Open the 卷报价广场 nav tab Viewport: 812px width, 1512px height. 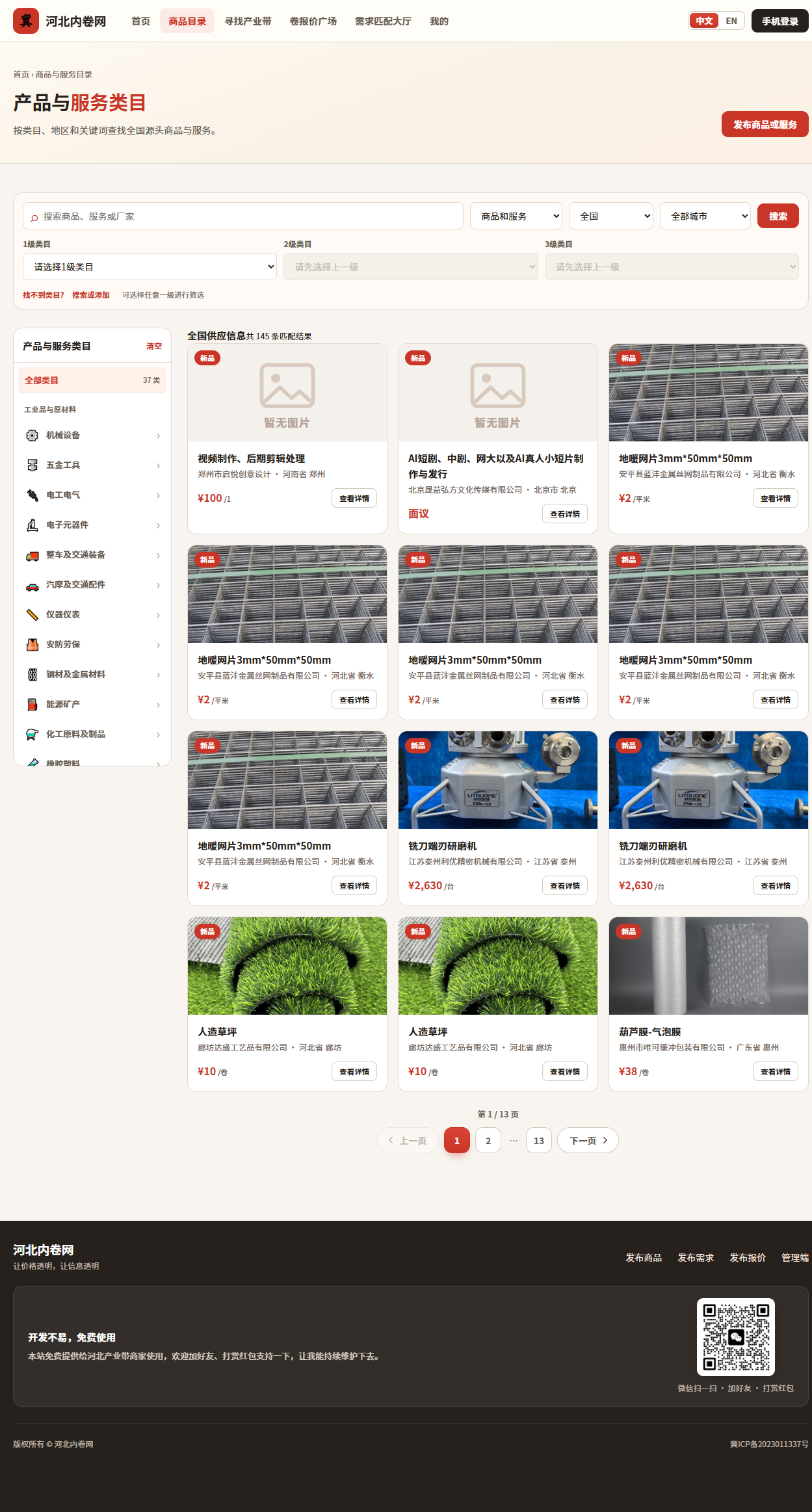(313, 21)
